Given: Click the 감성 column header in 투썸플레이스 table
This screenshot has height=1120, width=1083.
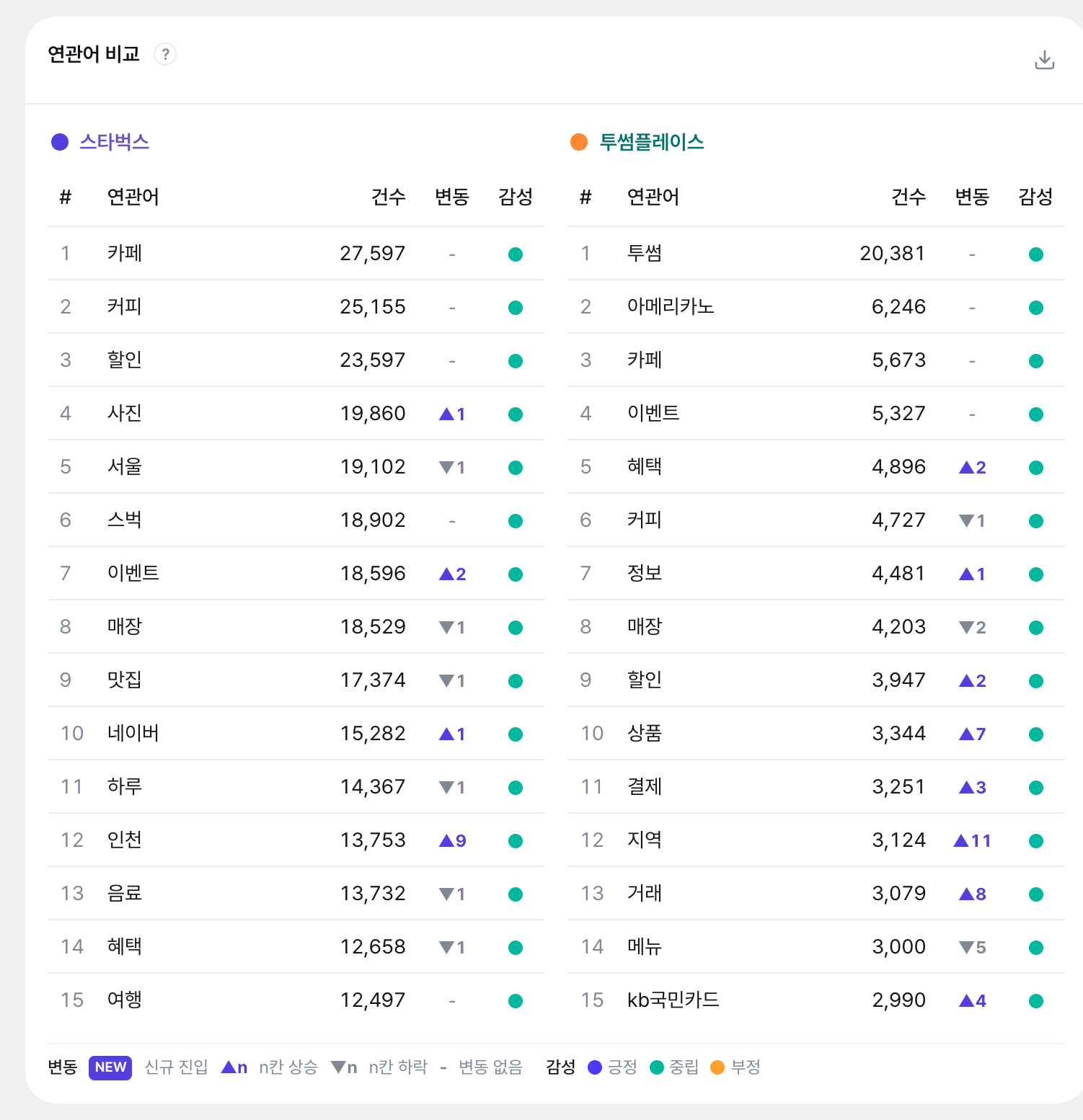Looking at the screenshot, I should click(x=1036, y=197).
